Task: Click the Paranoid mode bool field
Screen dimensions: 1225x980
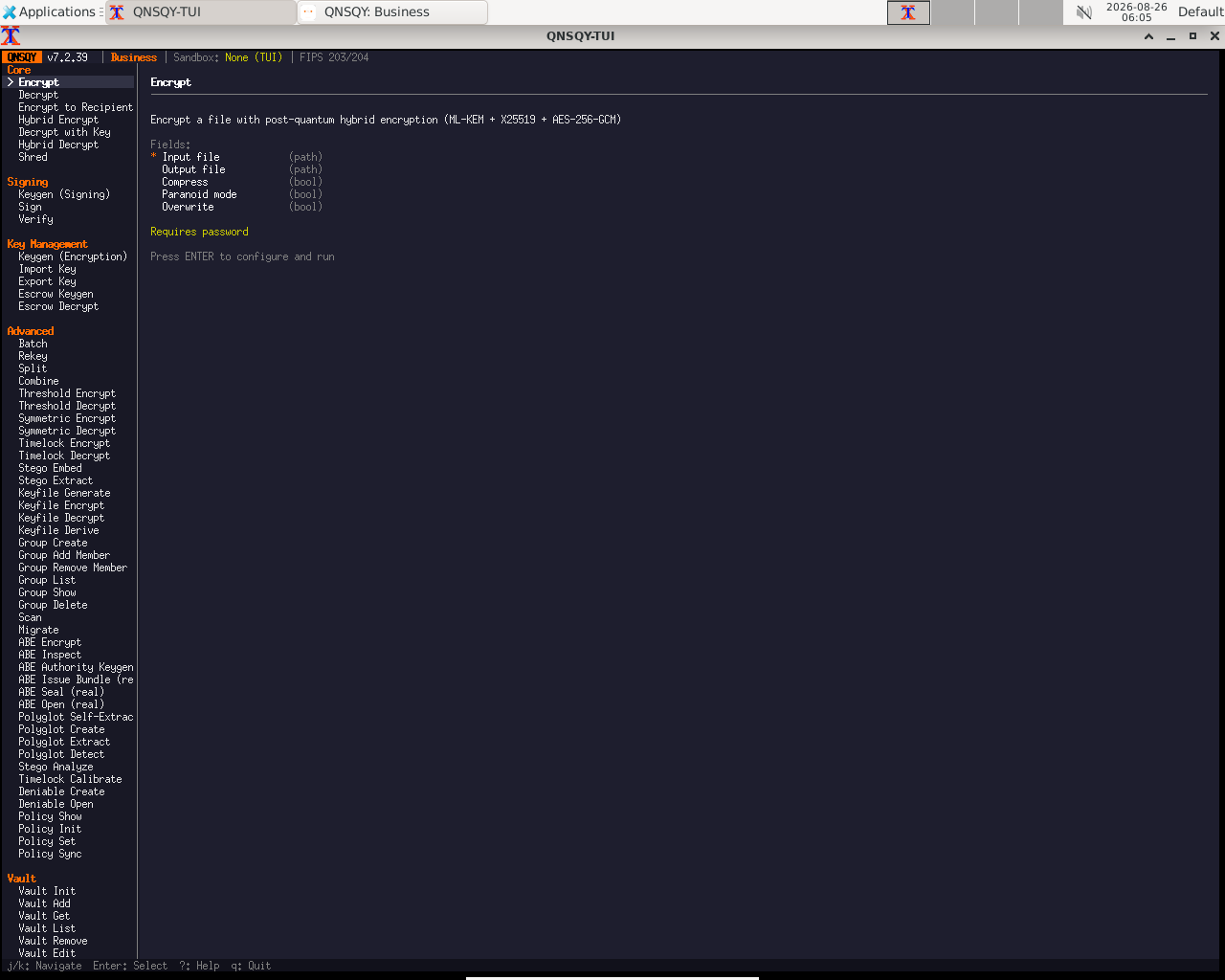Action: tap(241, 194)
